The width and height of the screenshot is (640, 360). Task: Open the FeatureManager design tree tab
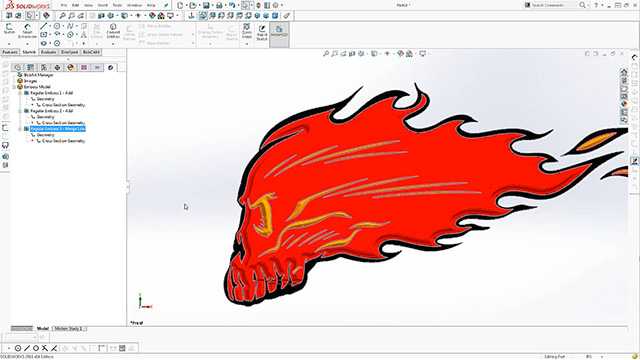pos(17,67)
